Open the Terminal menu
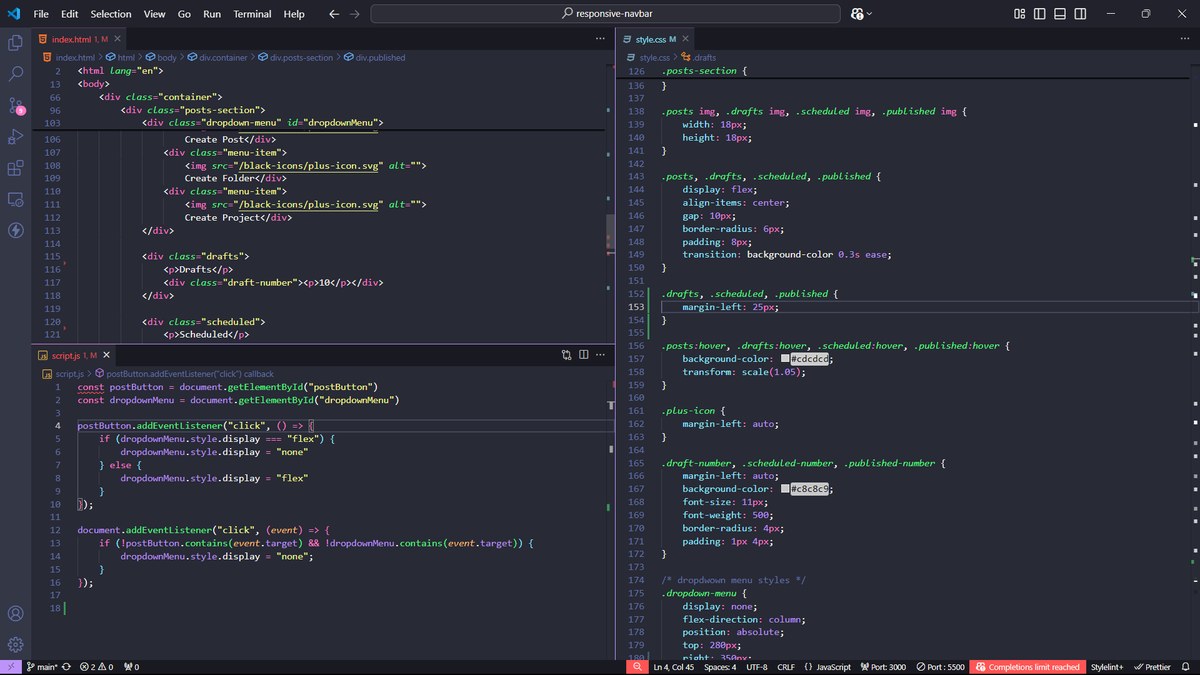1200x675 pixels. (x=252, y=14)
